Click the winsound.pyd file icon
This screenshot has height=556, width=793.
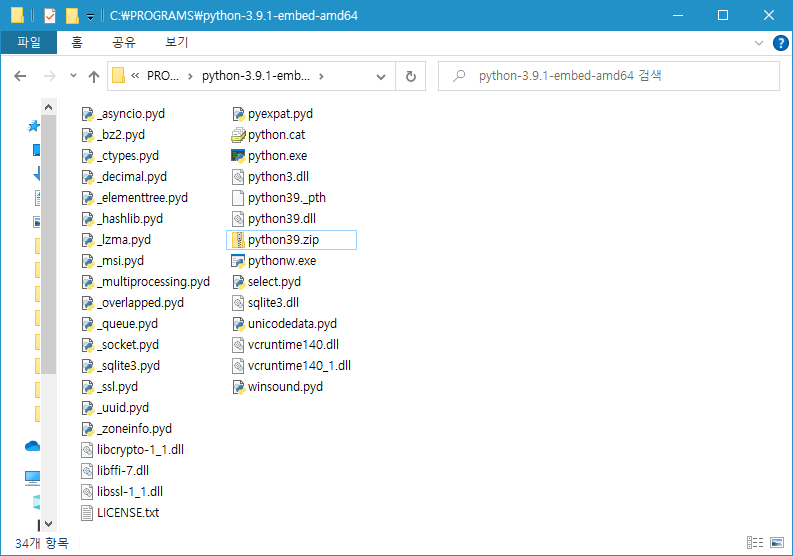click(x=238, y=387)
